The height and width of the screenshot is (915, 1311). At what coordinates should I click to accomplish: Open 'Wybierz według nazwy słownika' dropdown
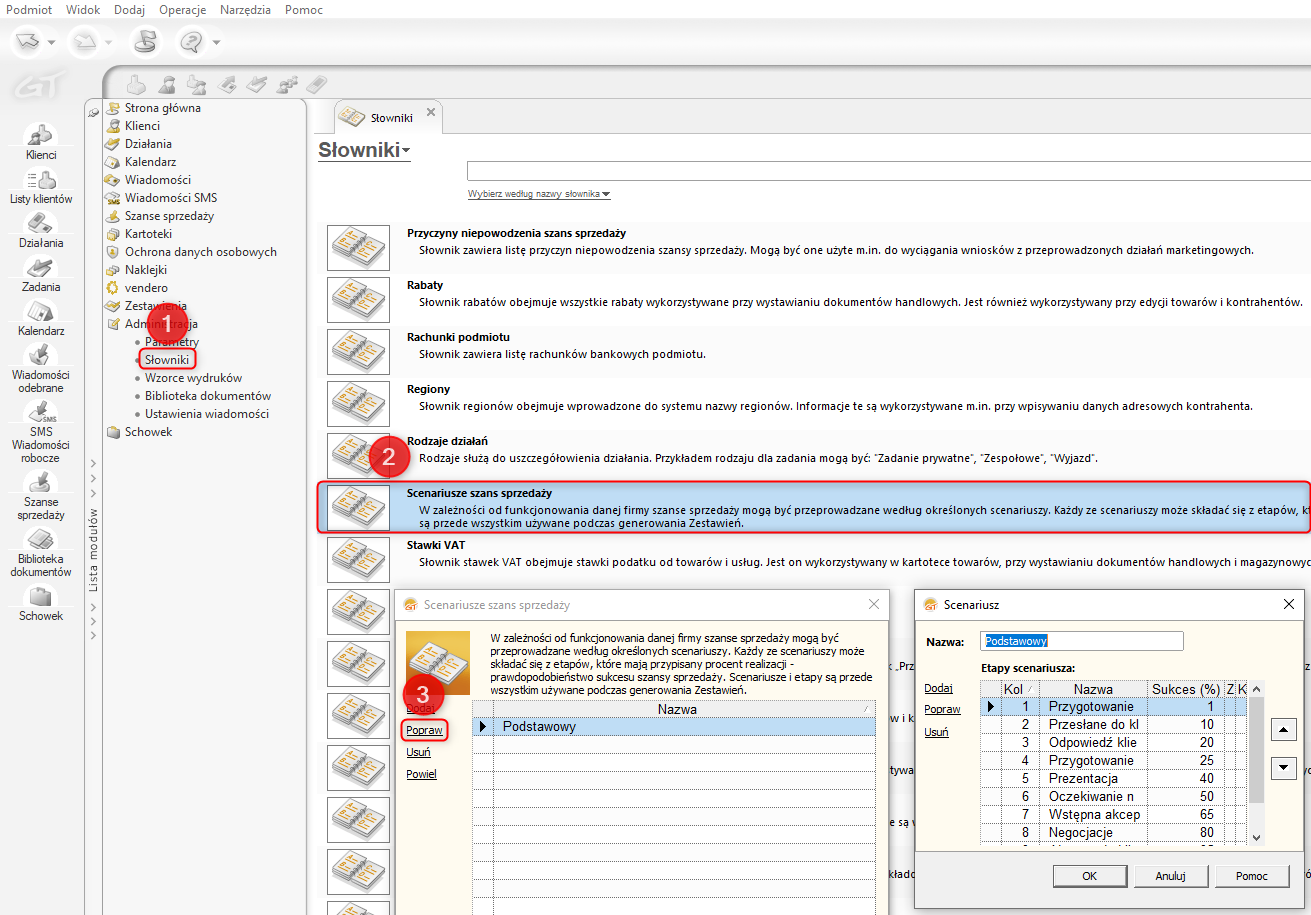(x=539, y=194)
